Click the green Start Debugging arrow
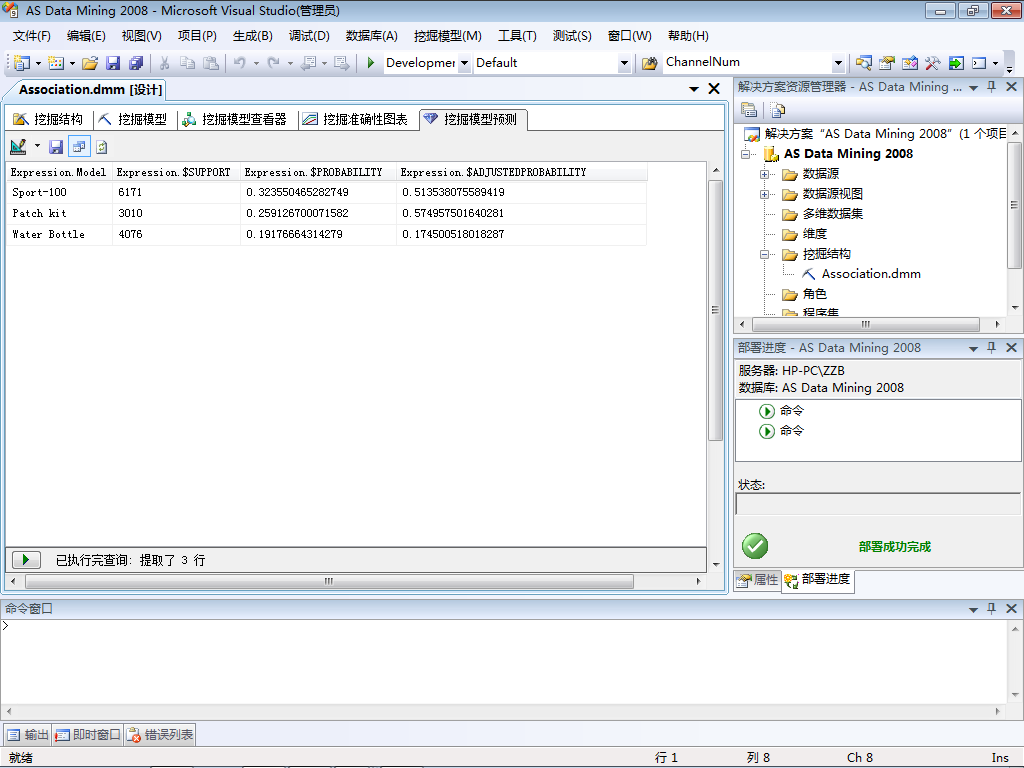The height and width of the screenshot is (768, 1024). pyautogui.click(x=370, y=63)
